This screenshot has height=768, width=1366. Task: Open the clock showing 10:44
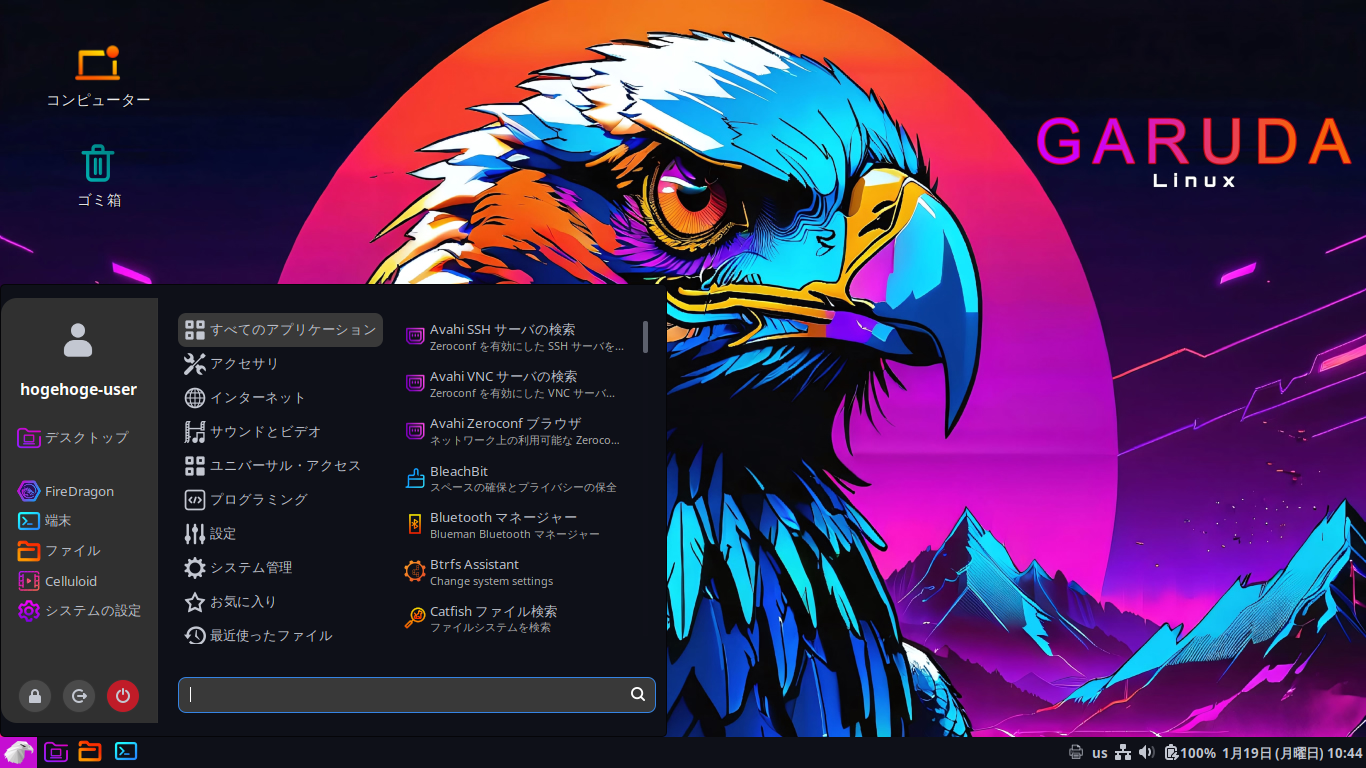pyautogui.click(x=1292, y=753)
